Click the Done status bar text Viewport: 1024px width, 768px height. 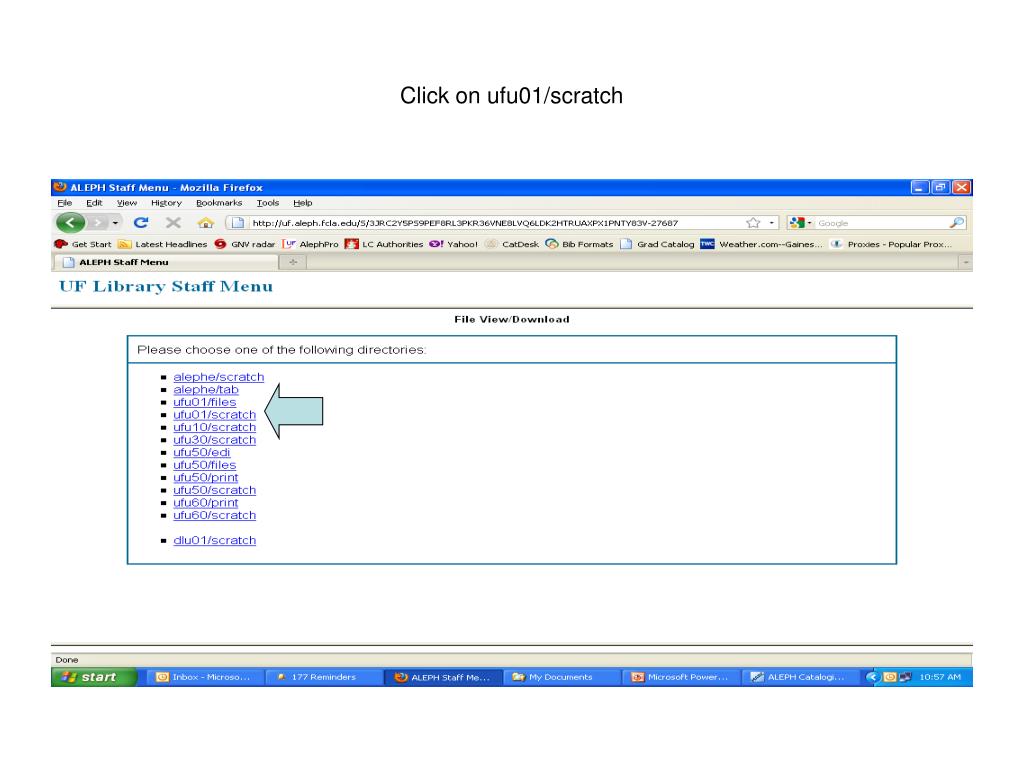coord(67,660)
